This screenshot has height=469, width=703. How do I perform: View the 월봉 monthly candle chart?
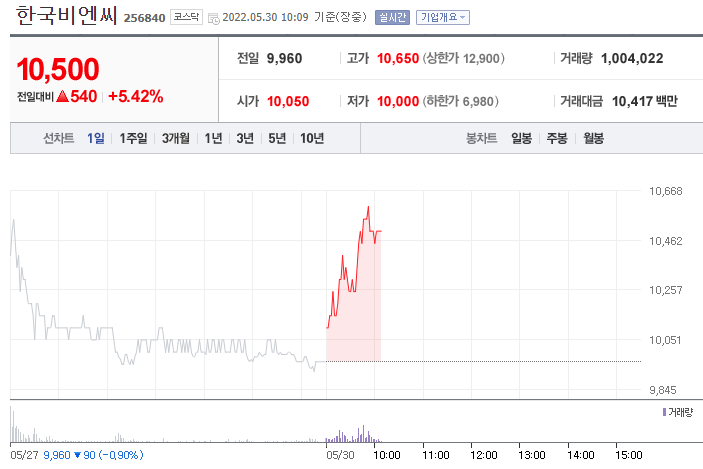[x=593, y=138]
